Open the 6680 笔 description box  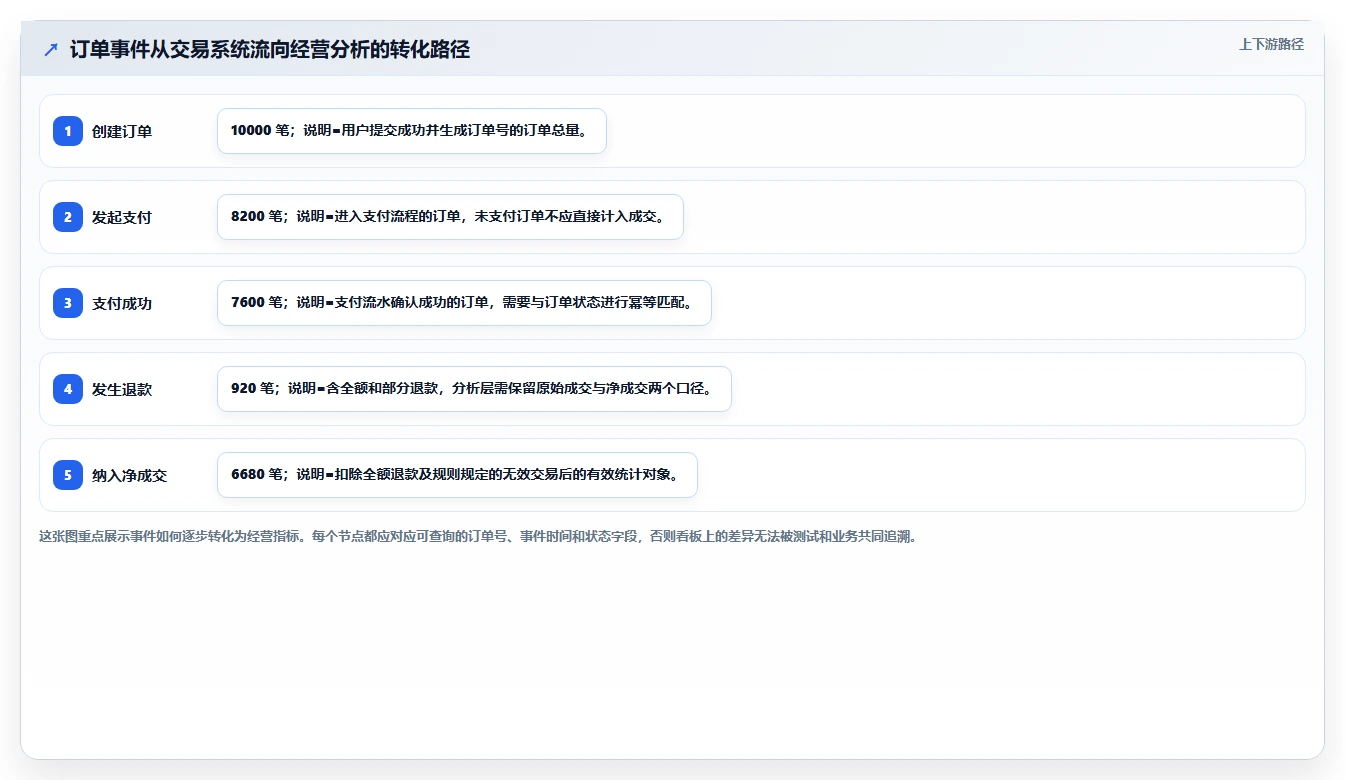[x=457, y=475]
